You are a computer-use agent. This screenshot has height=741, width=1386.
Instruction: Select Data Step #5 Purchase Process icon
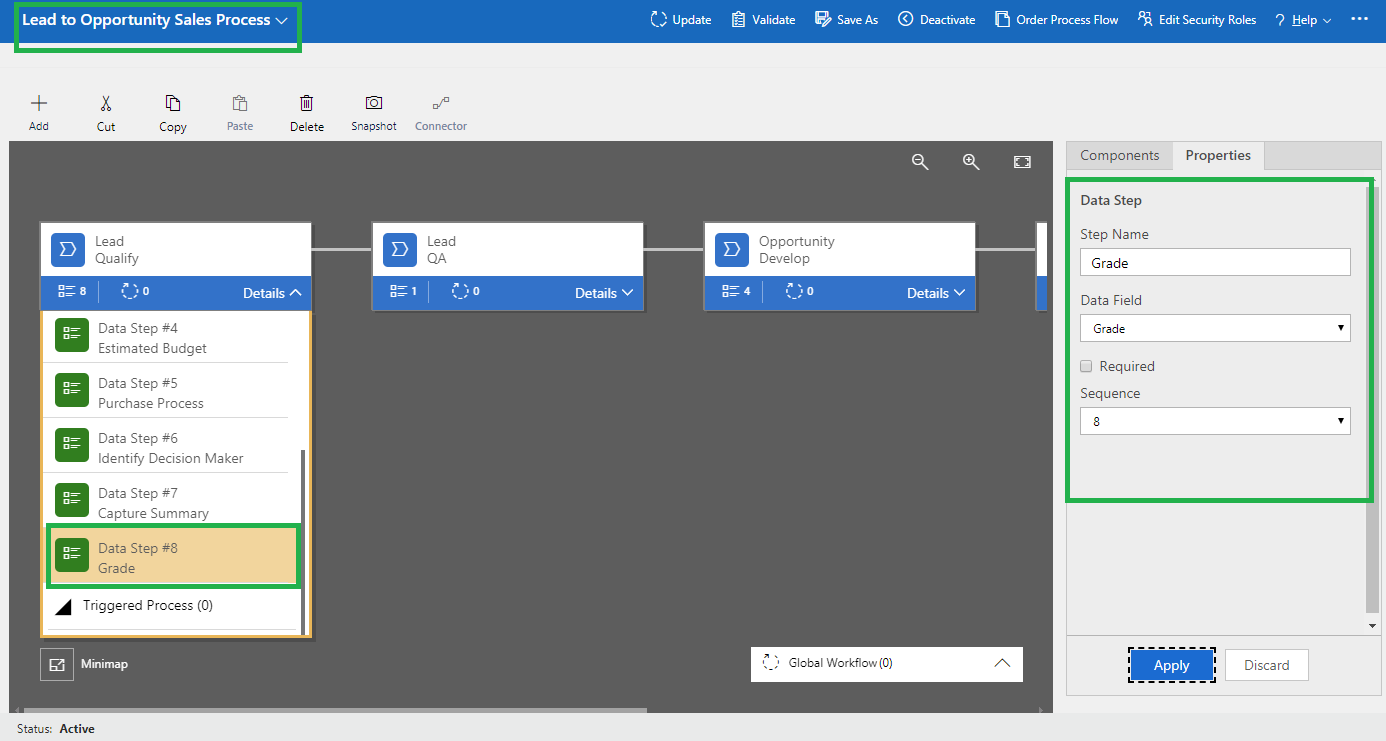coord(72,390)
